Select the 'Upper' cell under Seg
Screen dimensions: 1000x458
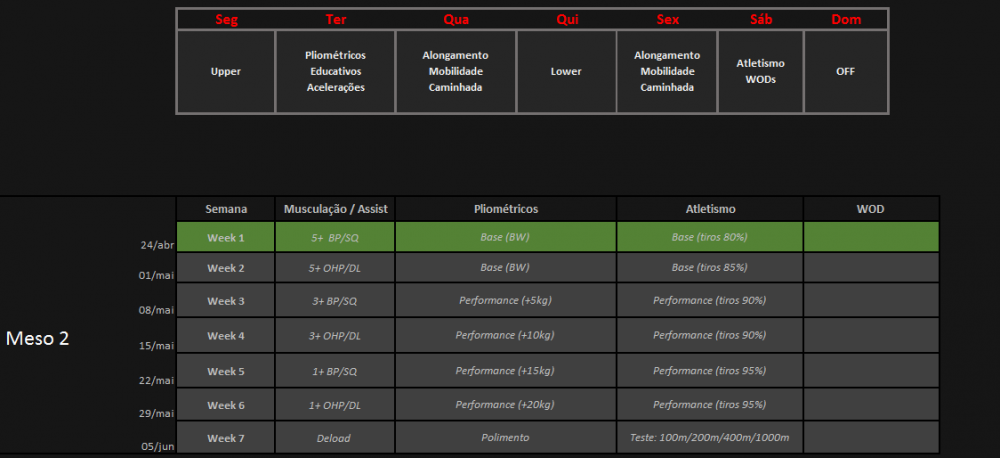pos(225,72)
